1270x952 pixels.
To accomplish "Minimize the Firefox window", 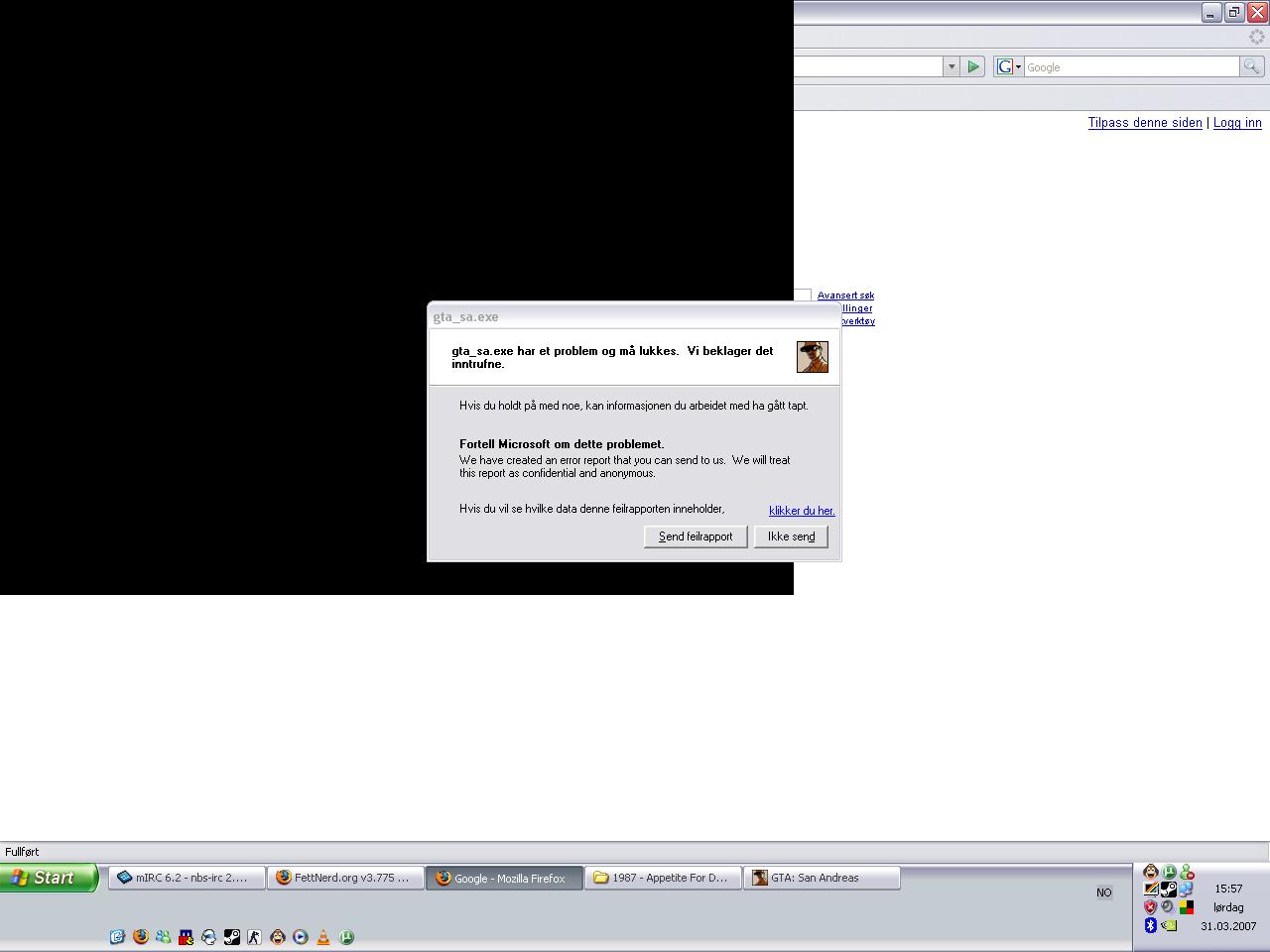I will (x=1211, y=12).
